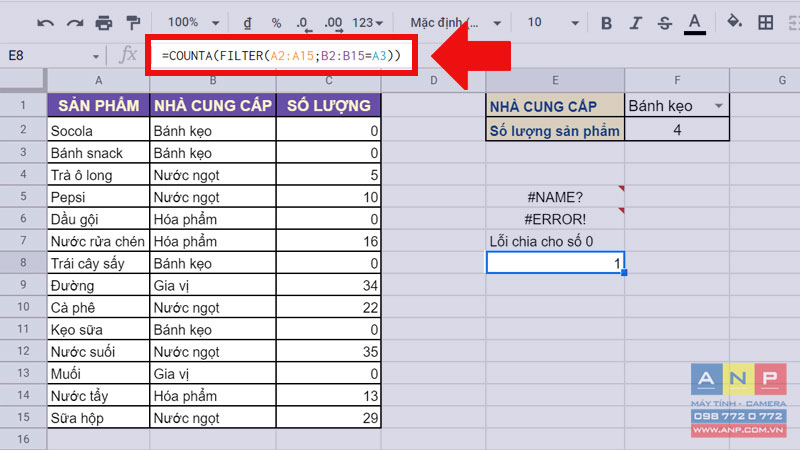Open the Name box E8 dropdown arrow
The image size is (800, 450).
click(95, 57)
